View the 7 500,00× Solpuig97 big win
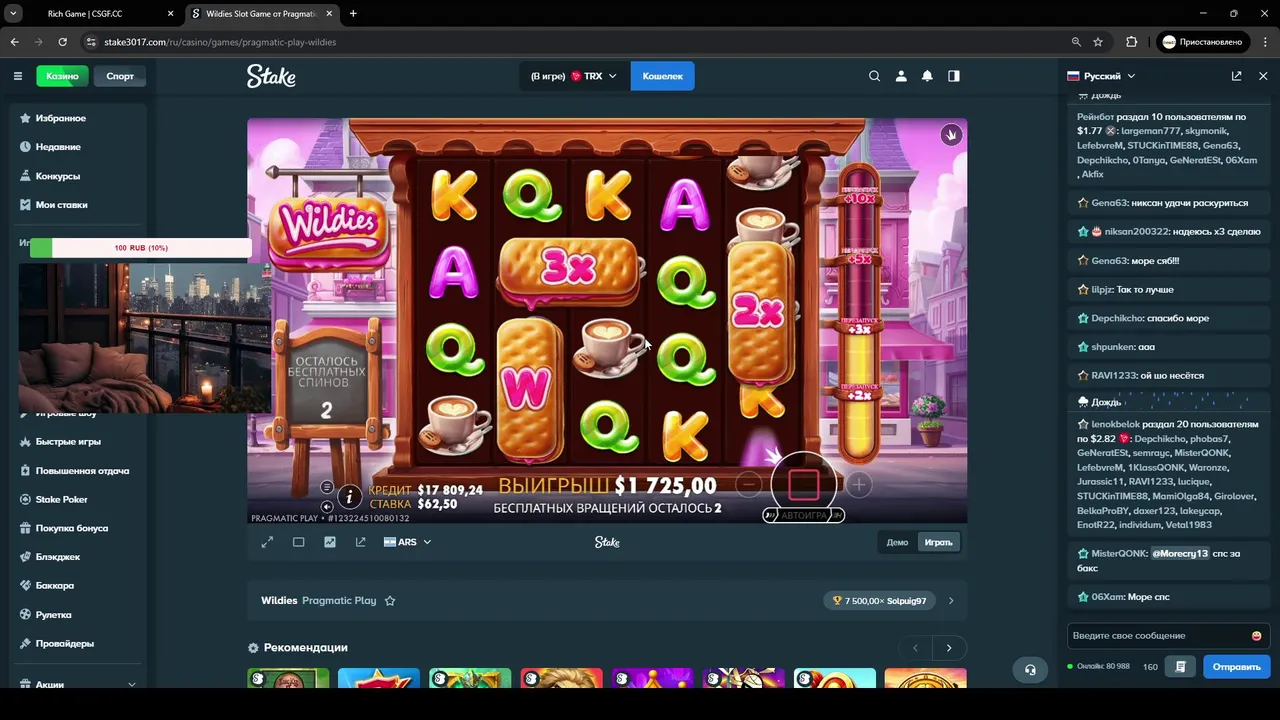The image size is (1280, 720). 879,601
